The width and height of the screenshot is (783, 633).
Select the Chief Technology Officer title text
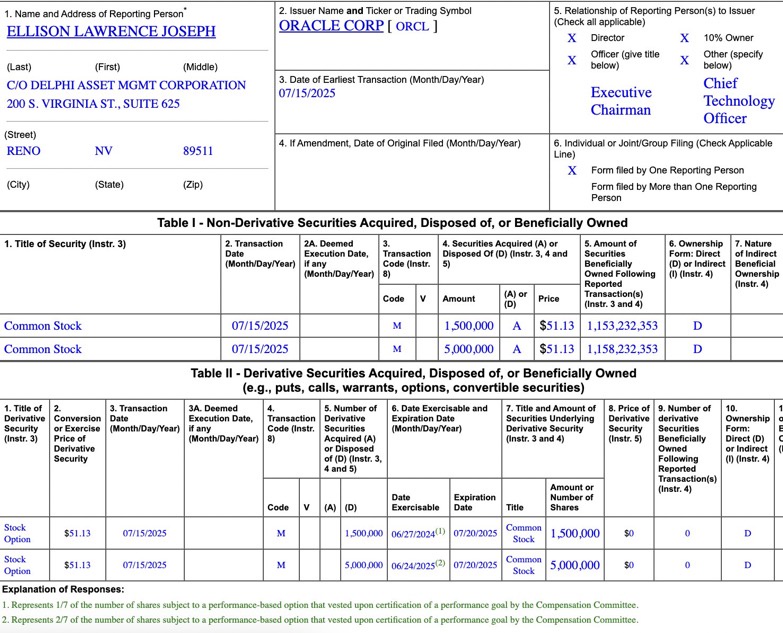[x=739, y=101]
